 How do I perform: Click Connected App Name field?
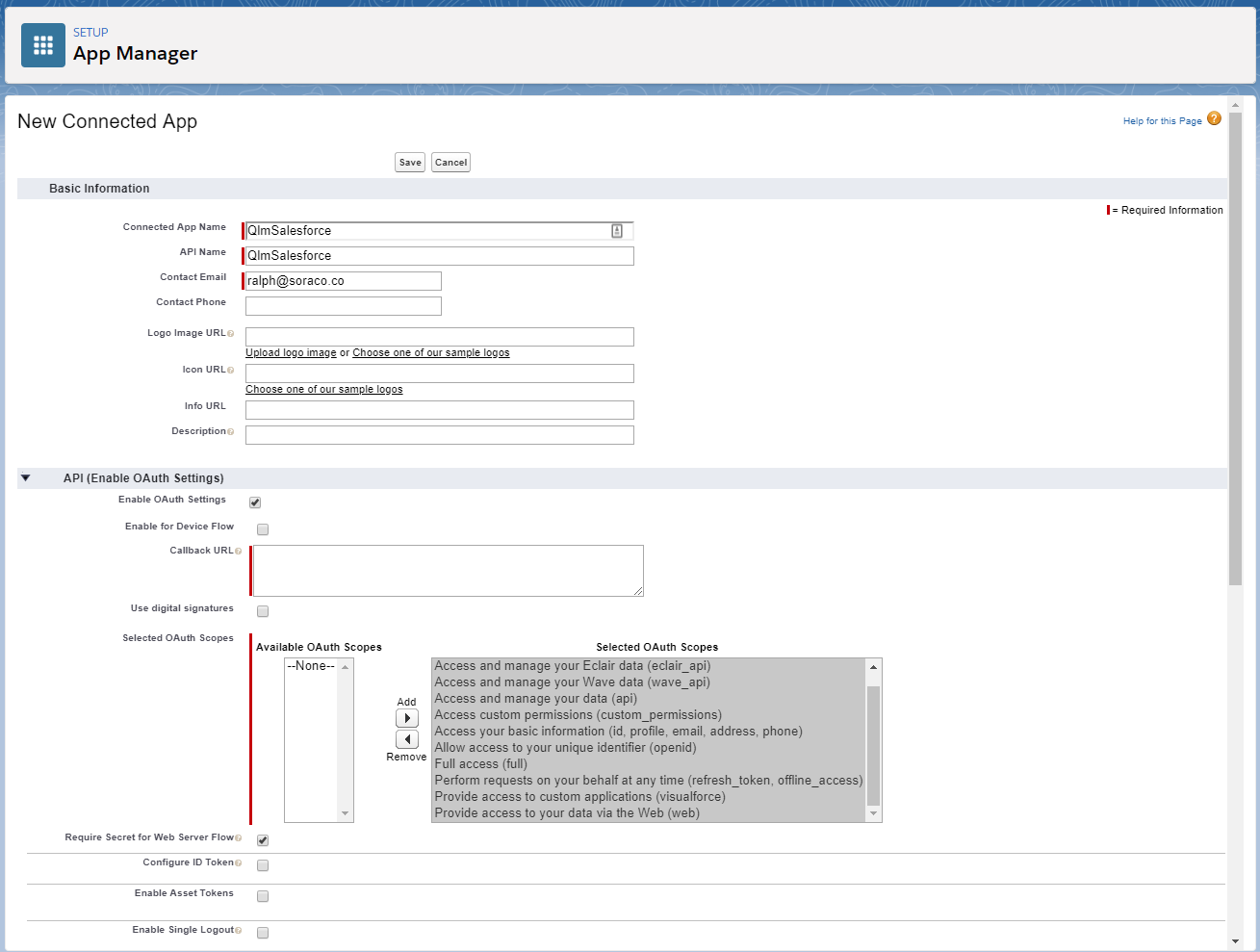[439, 231]
